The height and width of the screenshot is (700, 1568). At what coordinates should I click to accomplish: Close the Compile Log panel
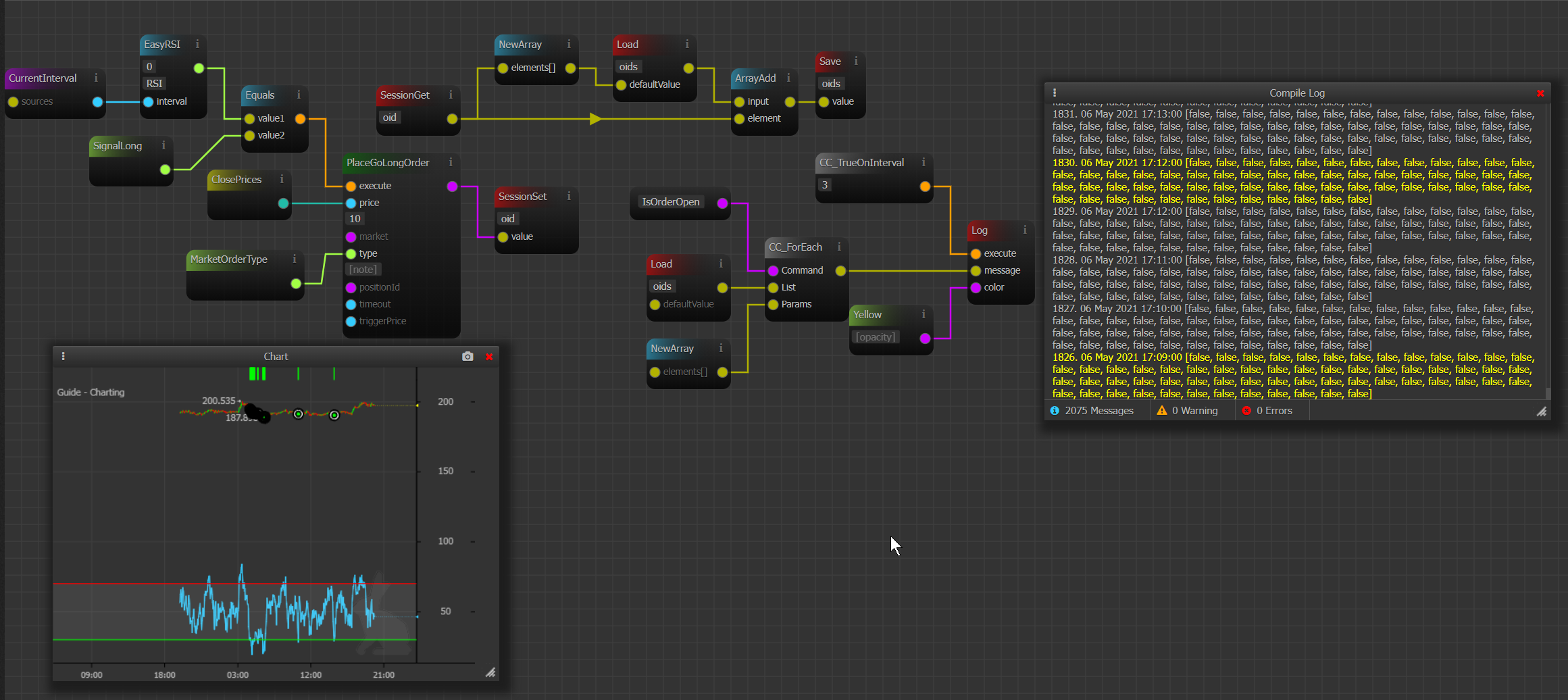(1540, 93)
